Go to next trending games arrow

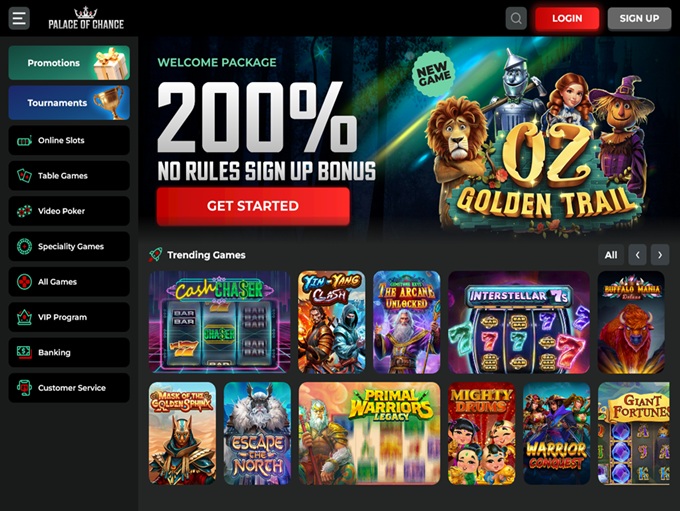[660, 255]
